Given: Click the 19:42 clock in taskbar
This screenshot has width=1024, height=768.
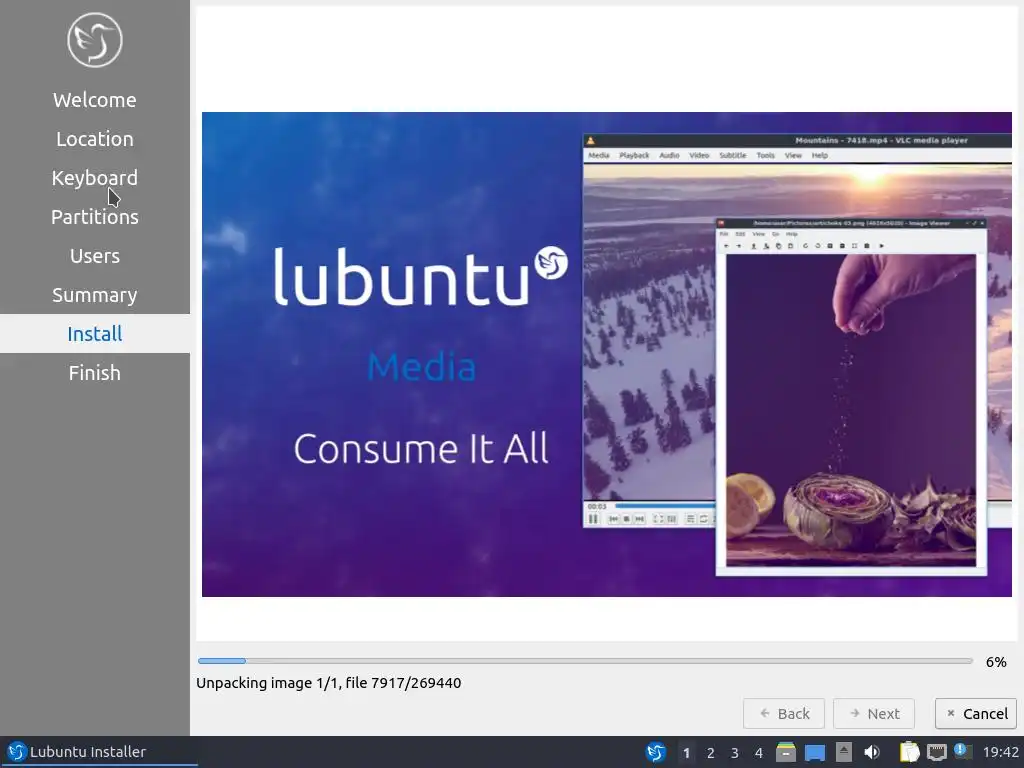Looking at the screenshot, I should point(1000,752).
